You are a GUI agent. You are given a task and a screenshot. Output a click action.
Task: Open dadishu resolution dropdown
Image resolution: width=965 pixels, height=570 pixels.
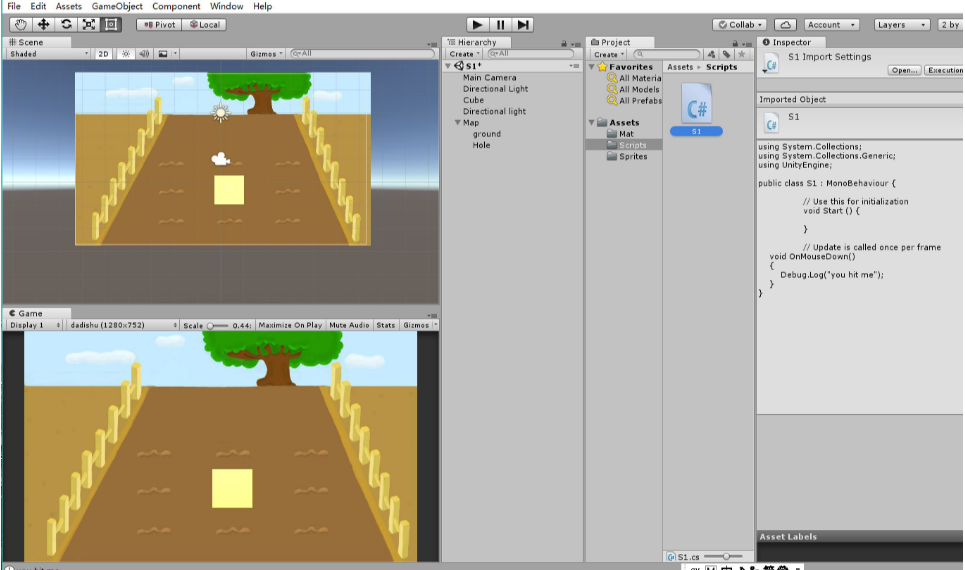tap(122, 325)
